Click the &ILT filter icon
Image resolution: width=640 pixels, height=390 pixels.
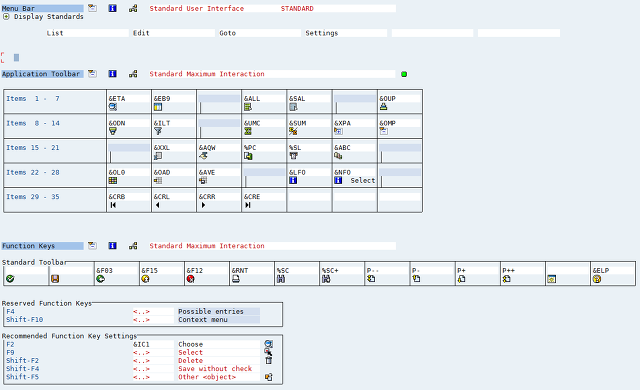coord(158,131)
